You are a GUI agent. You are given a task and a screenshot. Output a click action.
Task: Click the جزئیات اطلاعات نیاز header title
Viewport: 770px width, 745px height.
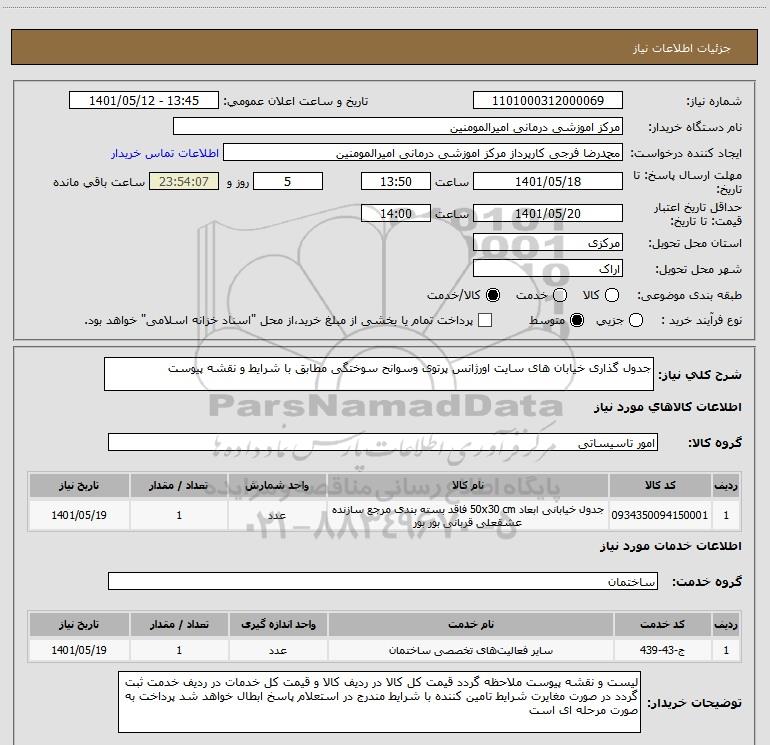[x=682, y=48]
